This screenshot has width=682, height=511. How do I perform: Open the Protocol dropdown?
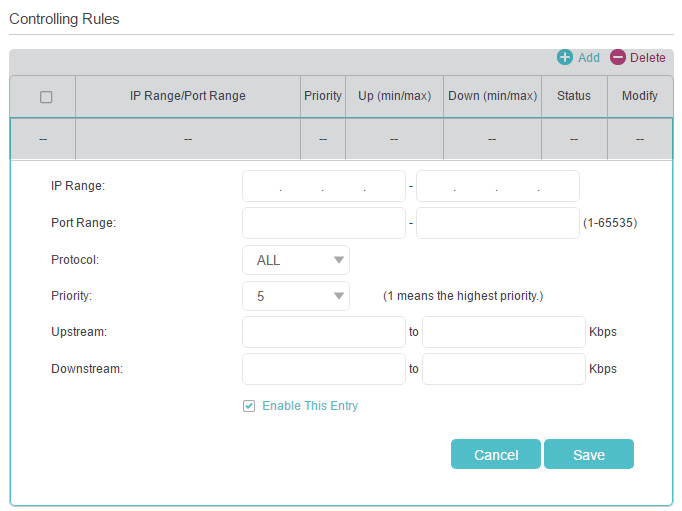pos(296,260)
